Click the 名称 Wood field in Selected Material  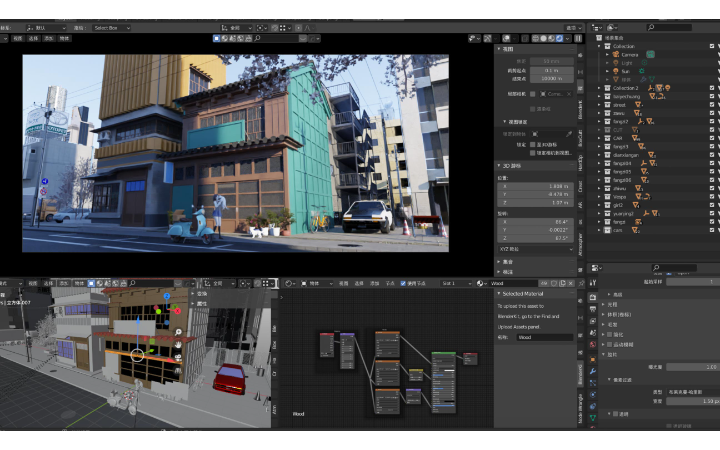click(x=545, y=337)
